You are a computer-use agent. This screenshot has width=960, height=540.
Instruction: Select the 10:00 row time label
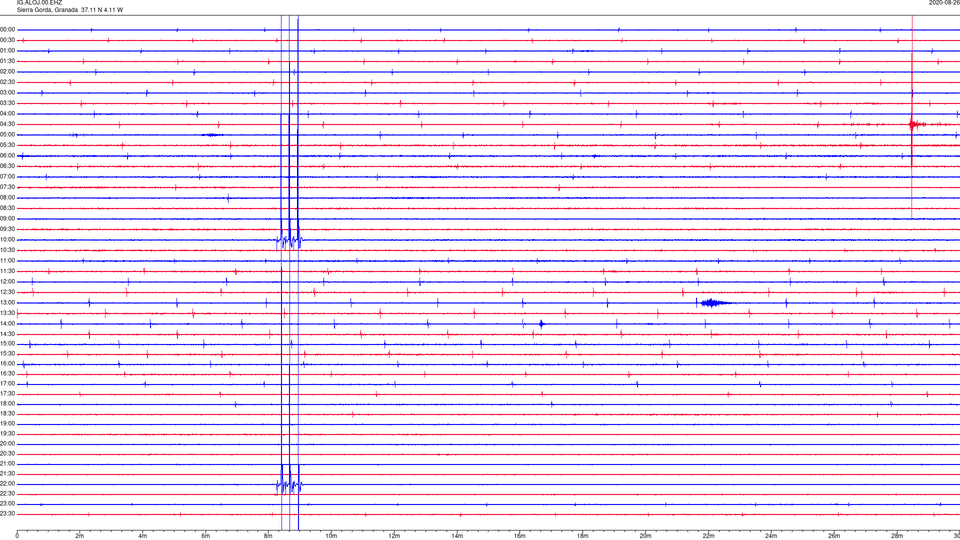coord(7,239)
